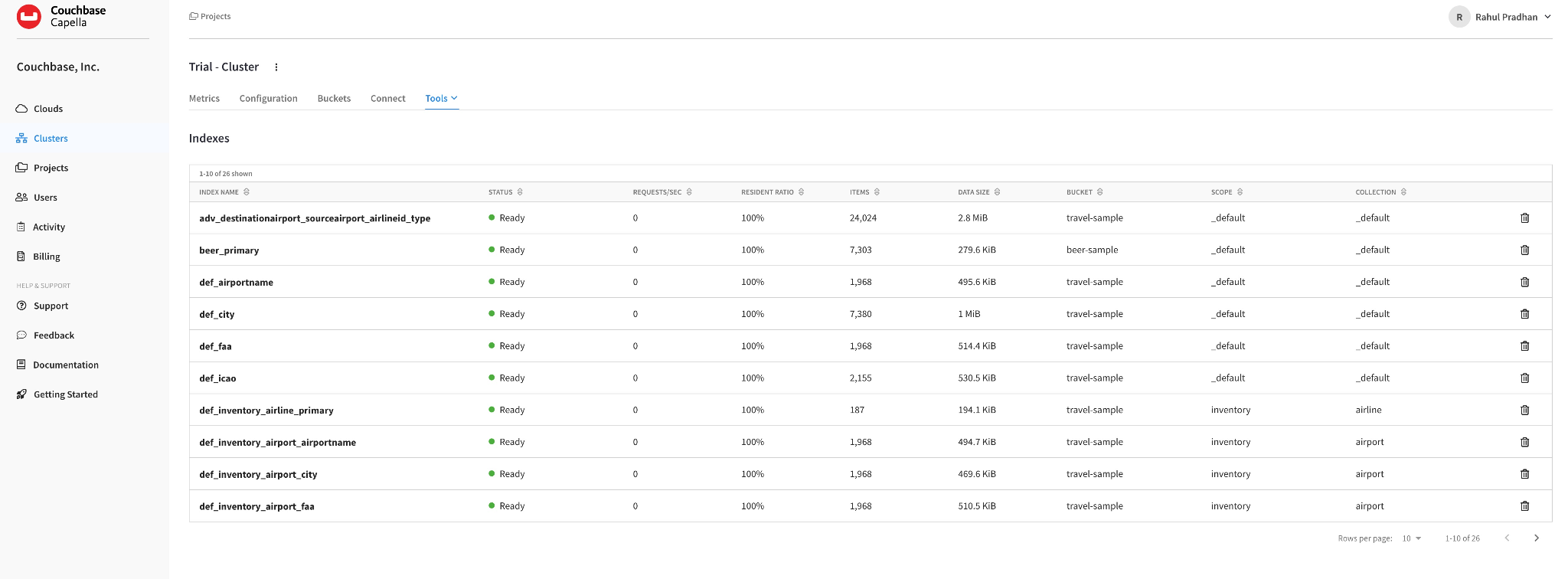Delete def_icao index using trash icon

1524,378
